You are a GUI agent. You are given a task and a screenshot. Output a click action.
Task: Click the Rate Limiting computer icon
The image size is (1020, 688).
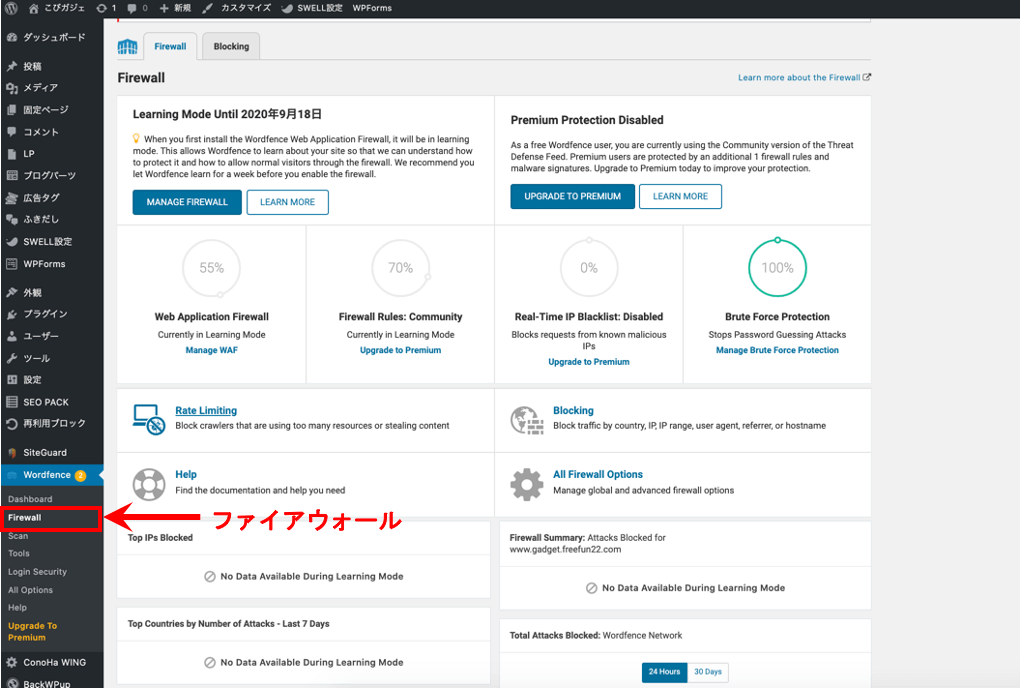tap(149, 419)
